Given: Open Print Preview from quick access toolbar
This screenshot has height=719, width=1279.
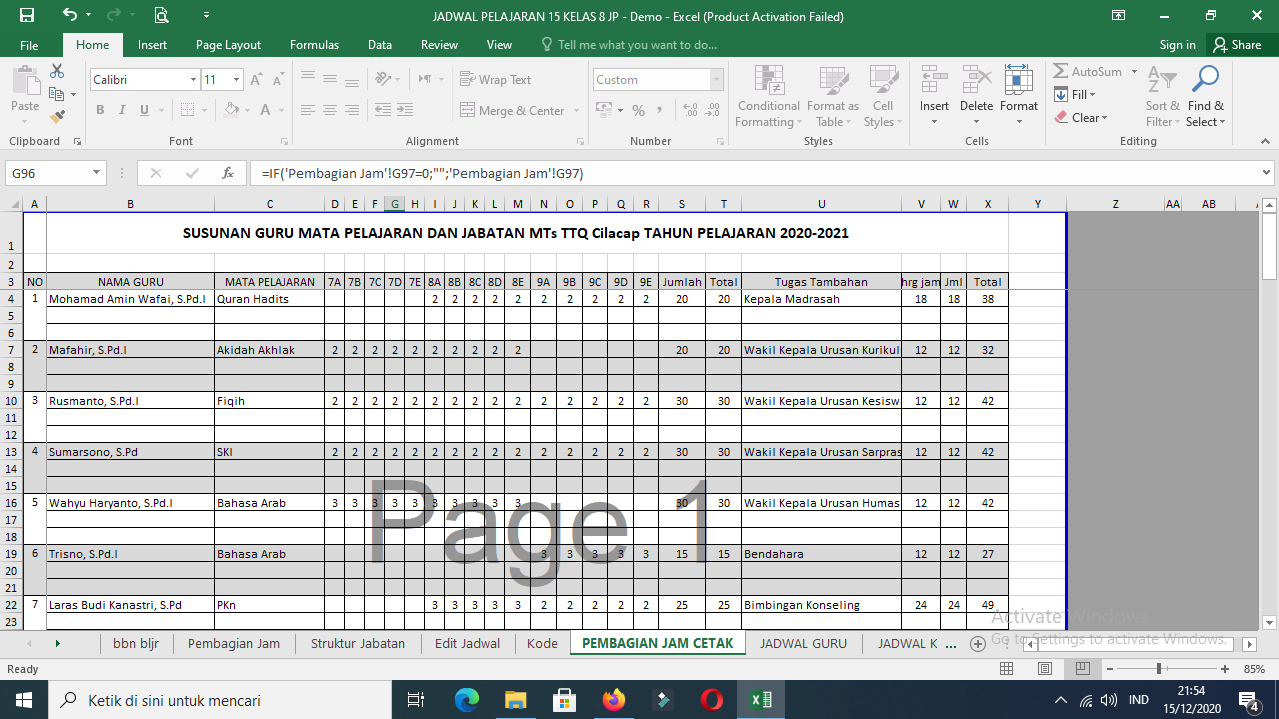Looking at the screenshot, I should [x=161, y=15].
